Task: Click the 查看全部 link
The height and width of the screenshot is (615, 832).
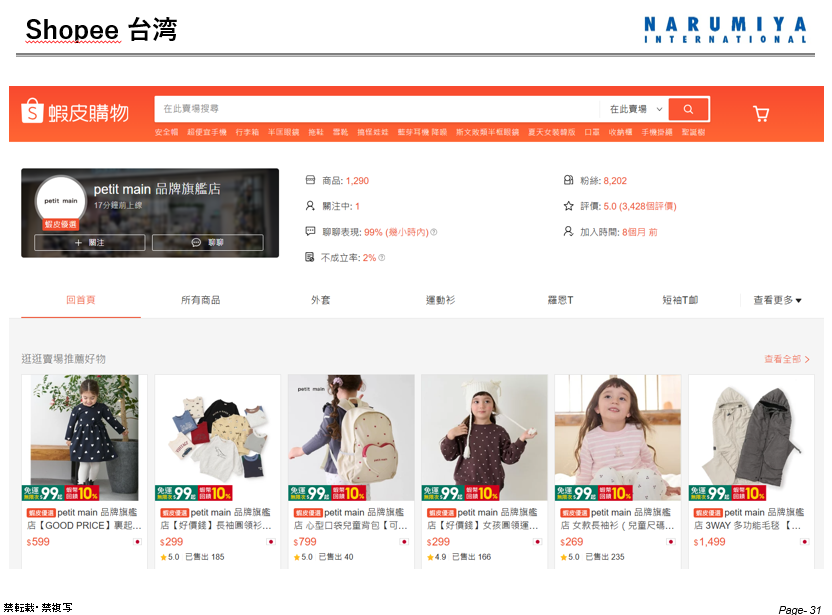Action: click(x=786, y=359)
